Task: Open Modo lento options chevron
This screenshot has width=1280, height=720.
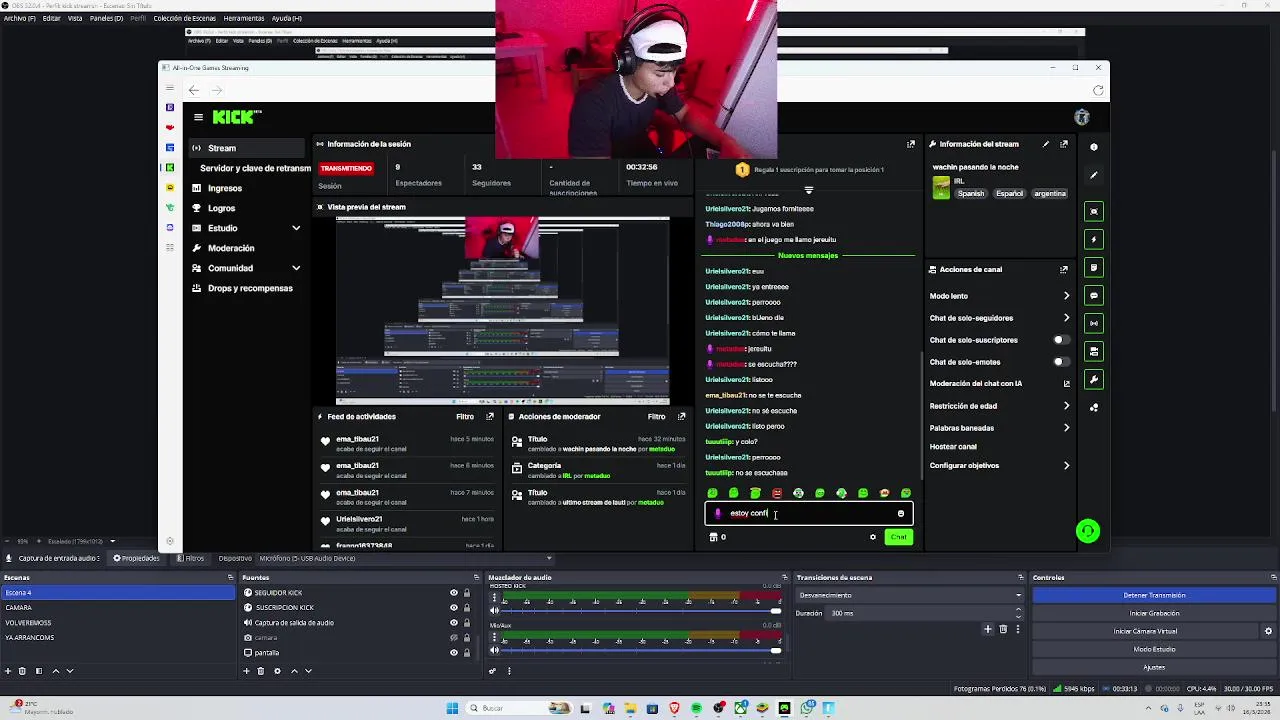Action: point(1066,296)
